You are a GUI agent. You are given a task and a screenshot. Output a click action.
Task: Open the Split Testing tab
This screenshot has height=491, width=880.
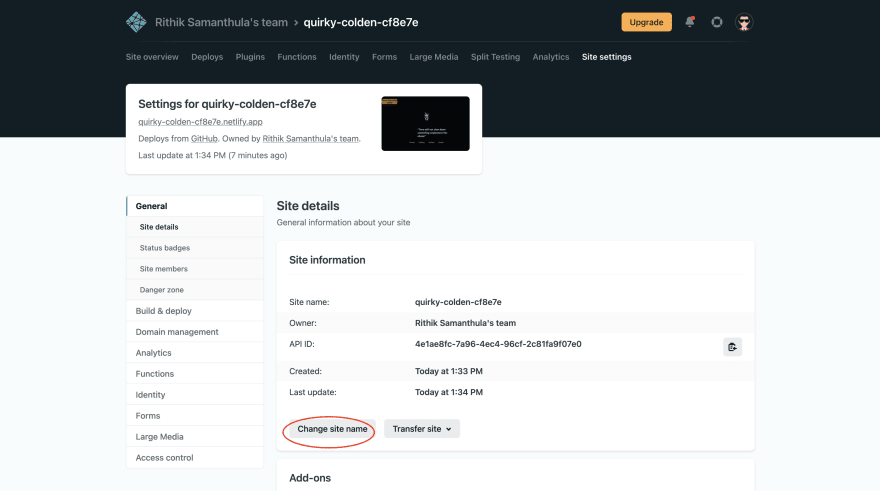pyautogui.click(x=496, y=57)
